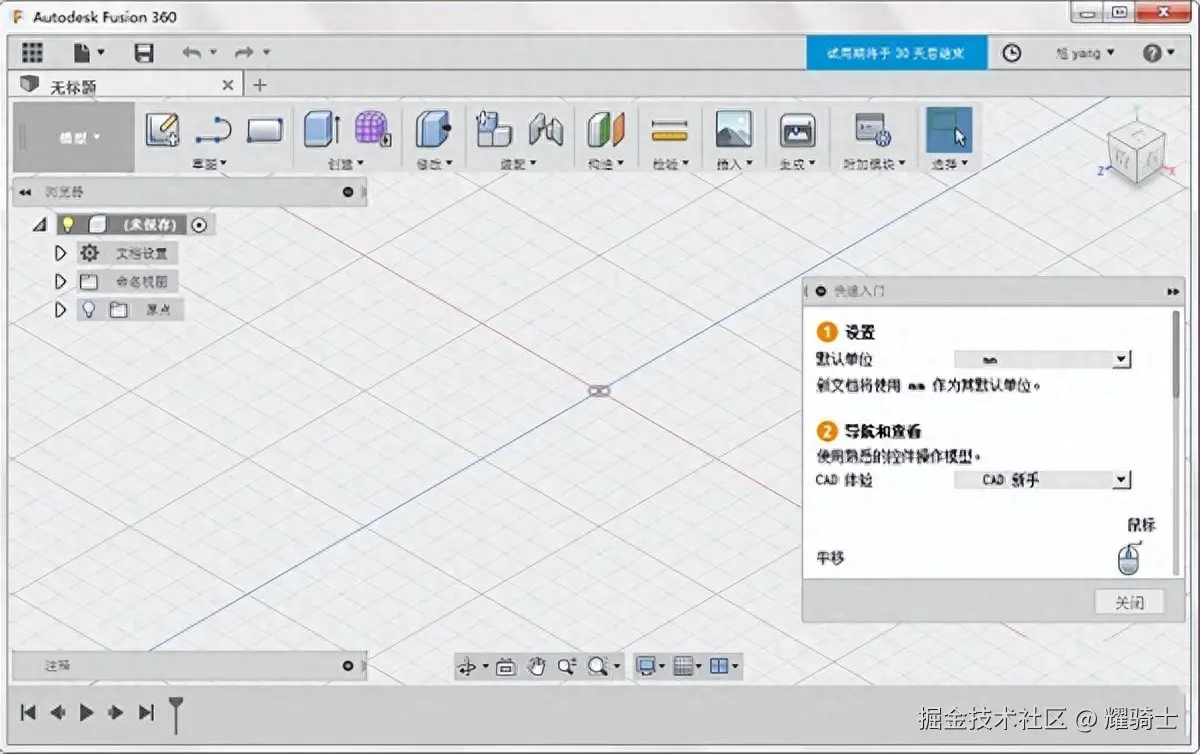
Task: Open the Create menu label
Action: click(x=346, y=163)
